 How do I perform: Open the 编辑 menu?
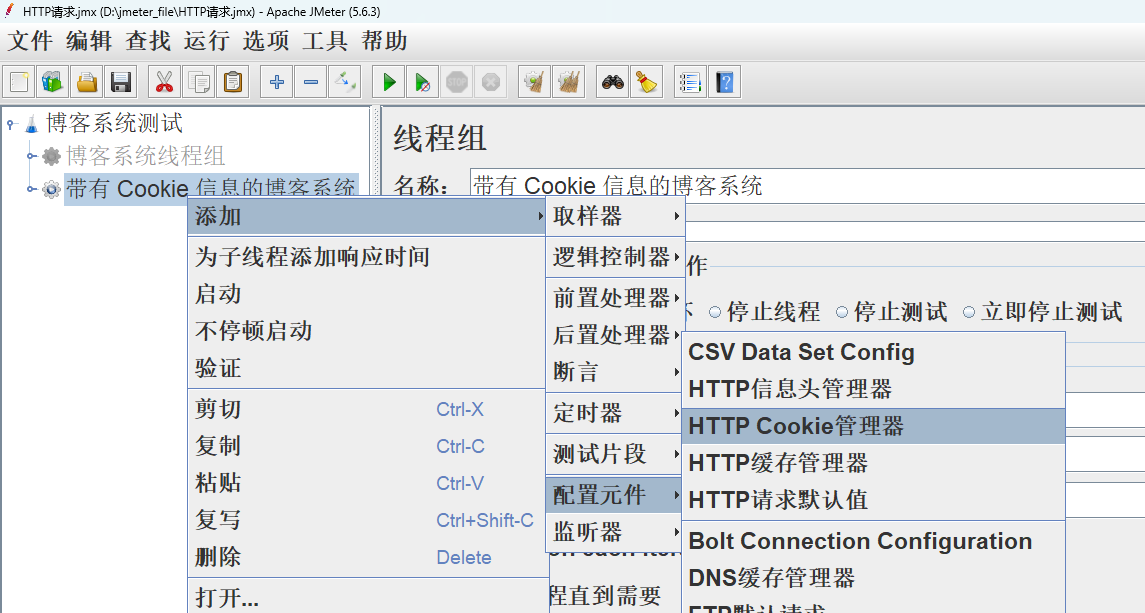pyautogui.click(x=88, y=41)
